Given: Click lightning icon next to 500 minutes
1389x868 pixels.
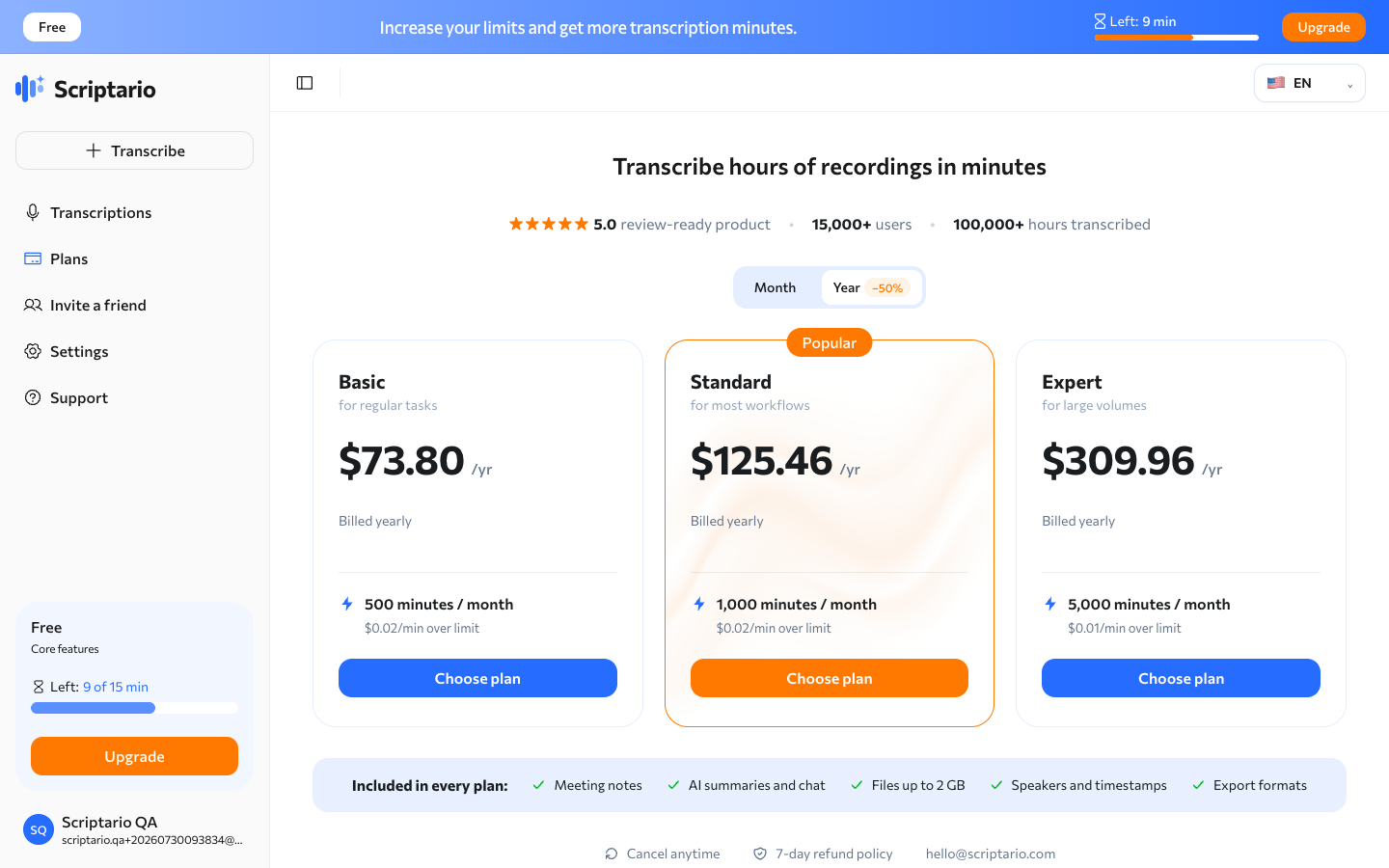Looking at the screenshot, I should (x=347, y=604).
